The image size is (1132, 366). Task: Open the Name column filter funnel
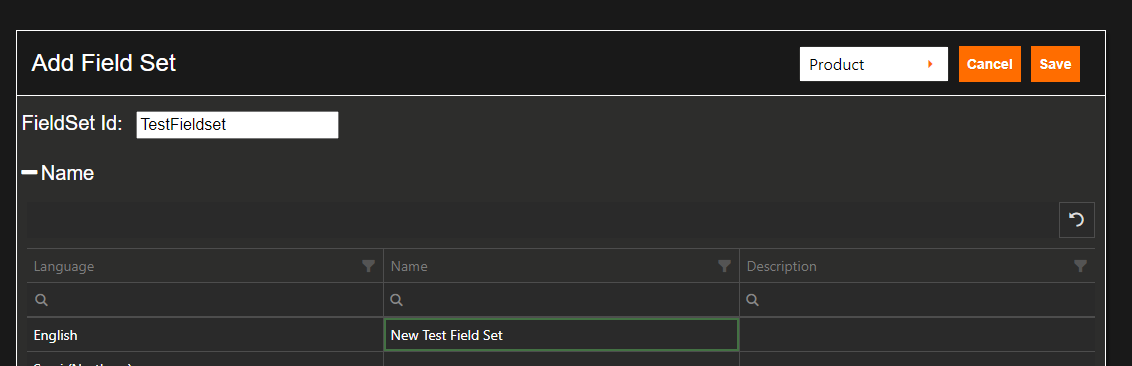click(724, 266)
